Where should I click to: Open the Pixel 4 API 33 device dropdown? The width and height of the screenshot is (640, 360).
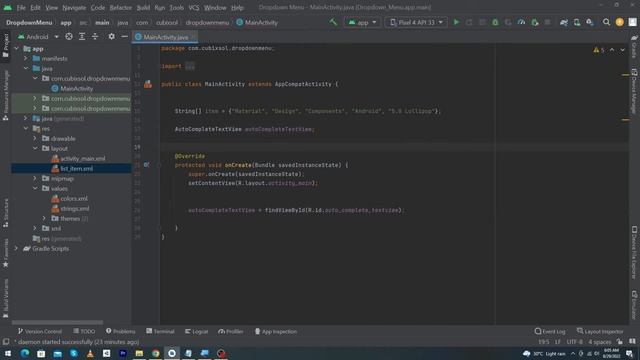click(416, 22)
